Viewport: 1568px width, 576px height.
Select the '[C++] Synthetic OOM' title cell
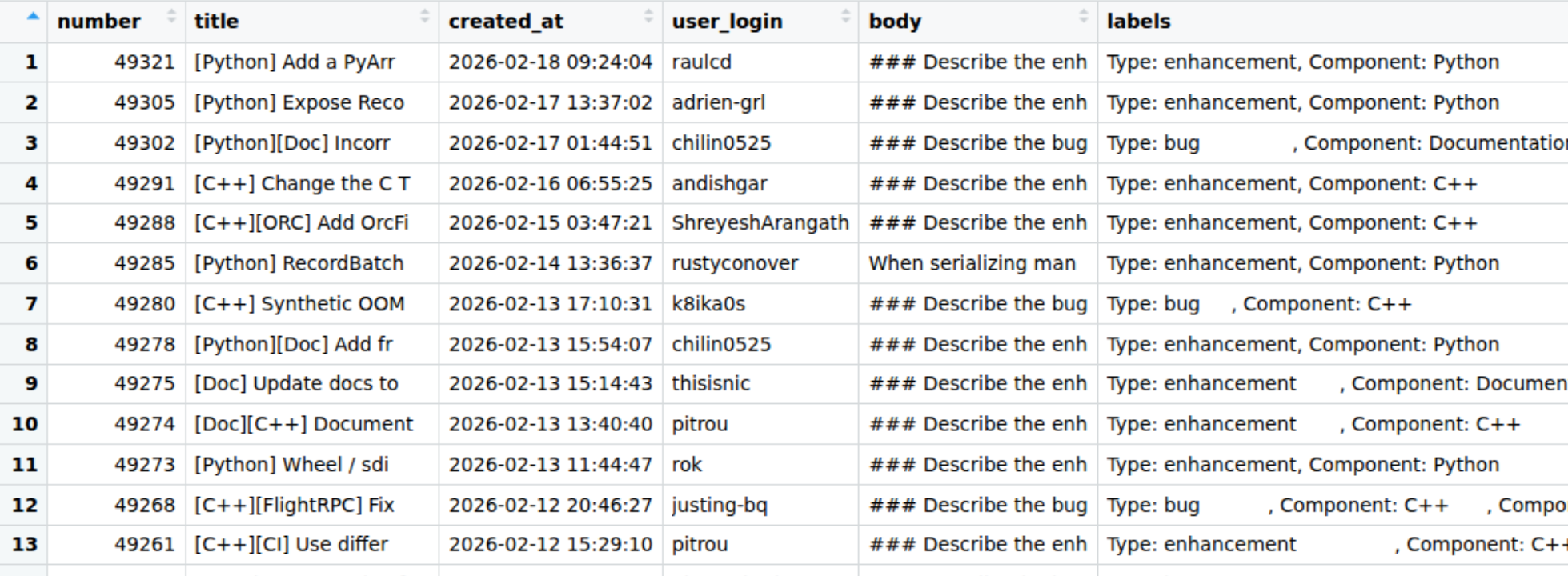tap(299, 304)
